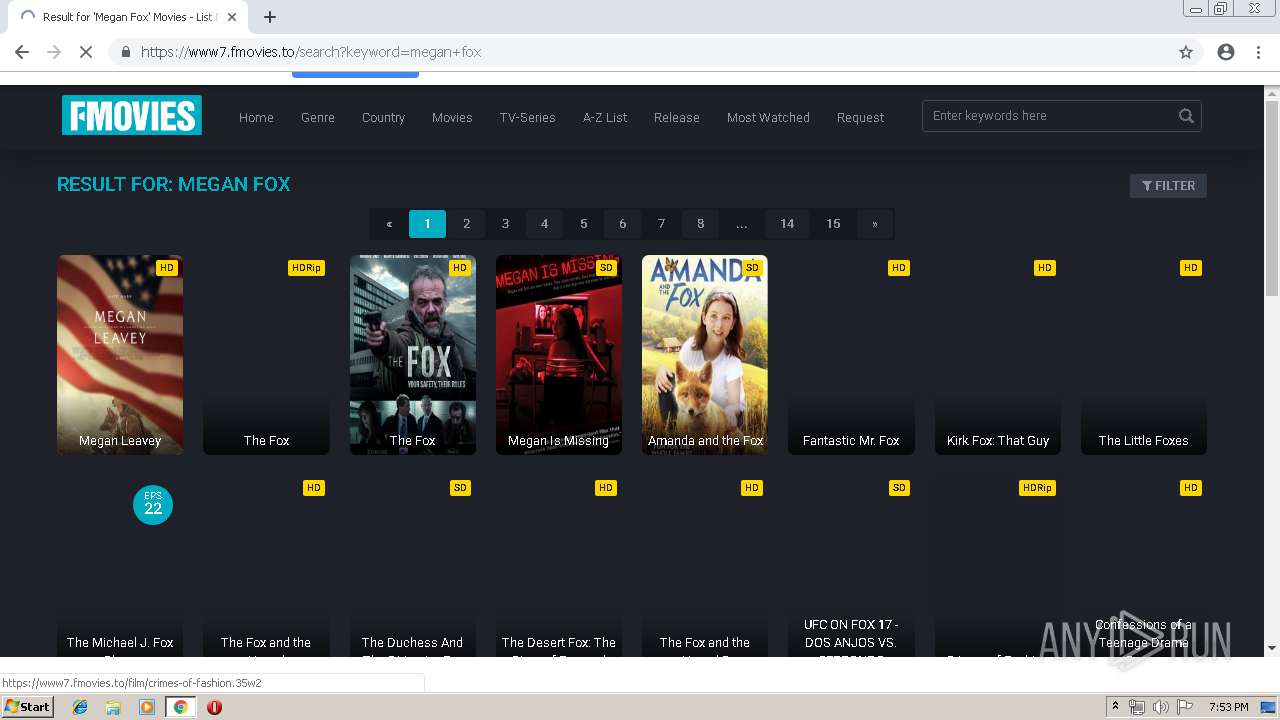Open the Megan Leavey movie poster

tap(120, 355)
